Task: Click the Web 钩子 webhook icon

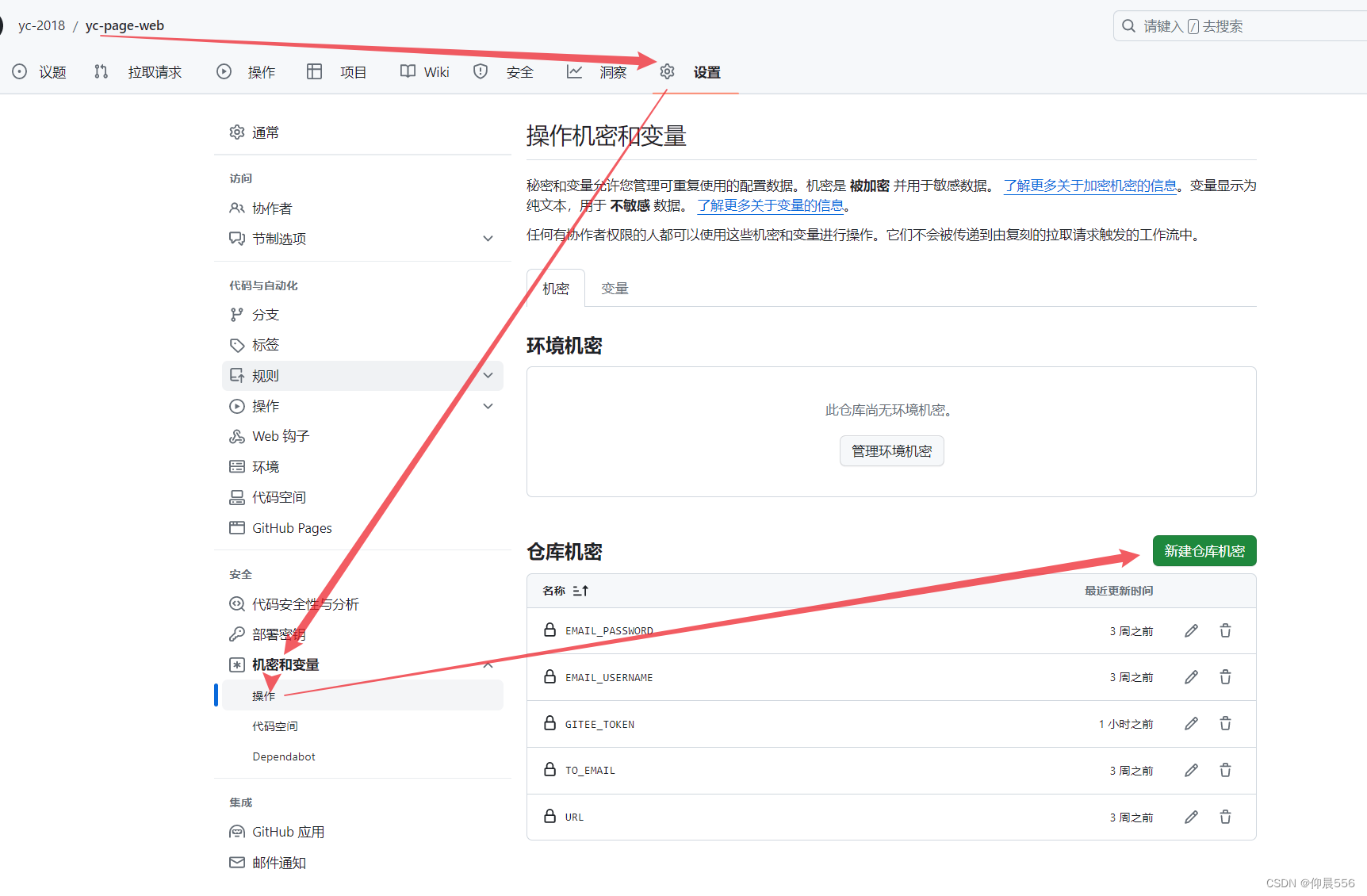Action: (x=236, y=436)
